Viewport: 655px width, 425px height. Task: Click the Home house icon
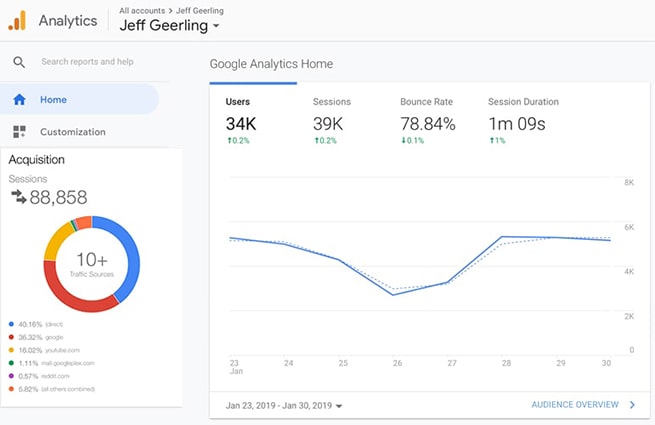[x=19, y=100]
